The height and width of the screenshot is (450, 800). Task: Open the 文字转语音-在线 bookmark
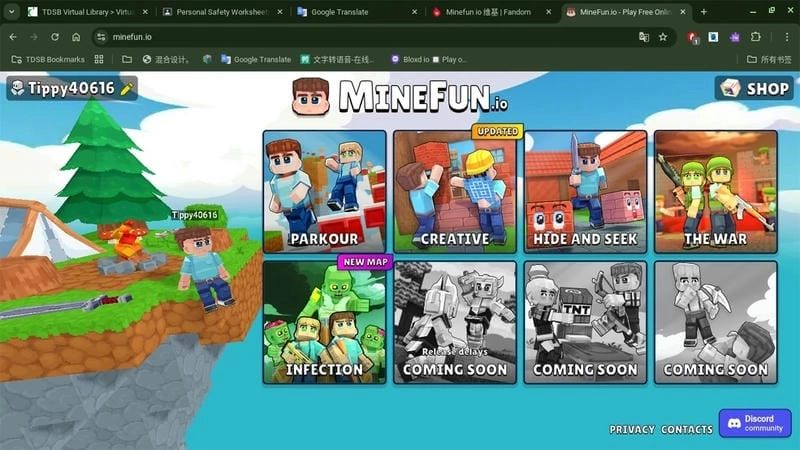pyautogui.click(x=337, y=59)
